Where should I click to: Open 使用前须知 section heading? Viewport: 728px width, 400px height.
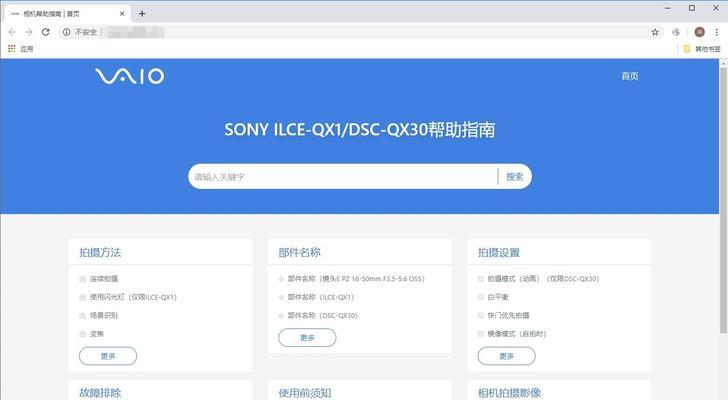point(305,393)
